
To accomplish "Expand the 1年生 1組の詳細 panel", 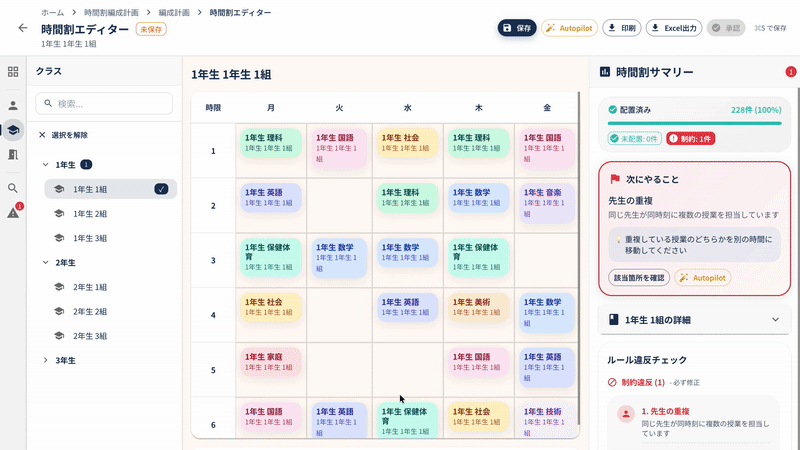I will click(775, 320).
